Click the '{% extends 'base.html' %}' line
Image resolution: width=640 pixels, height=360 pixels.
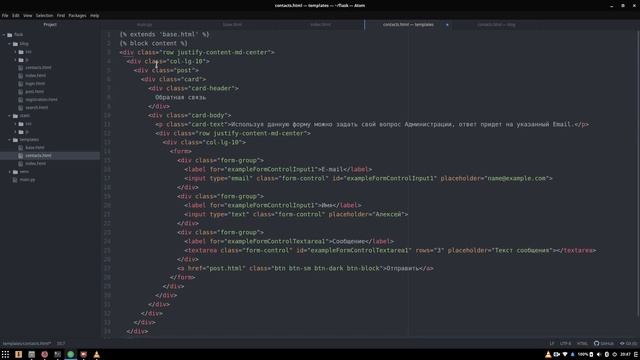[x=164, y=35]
